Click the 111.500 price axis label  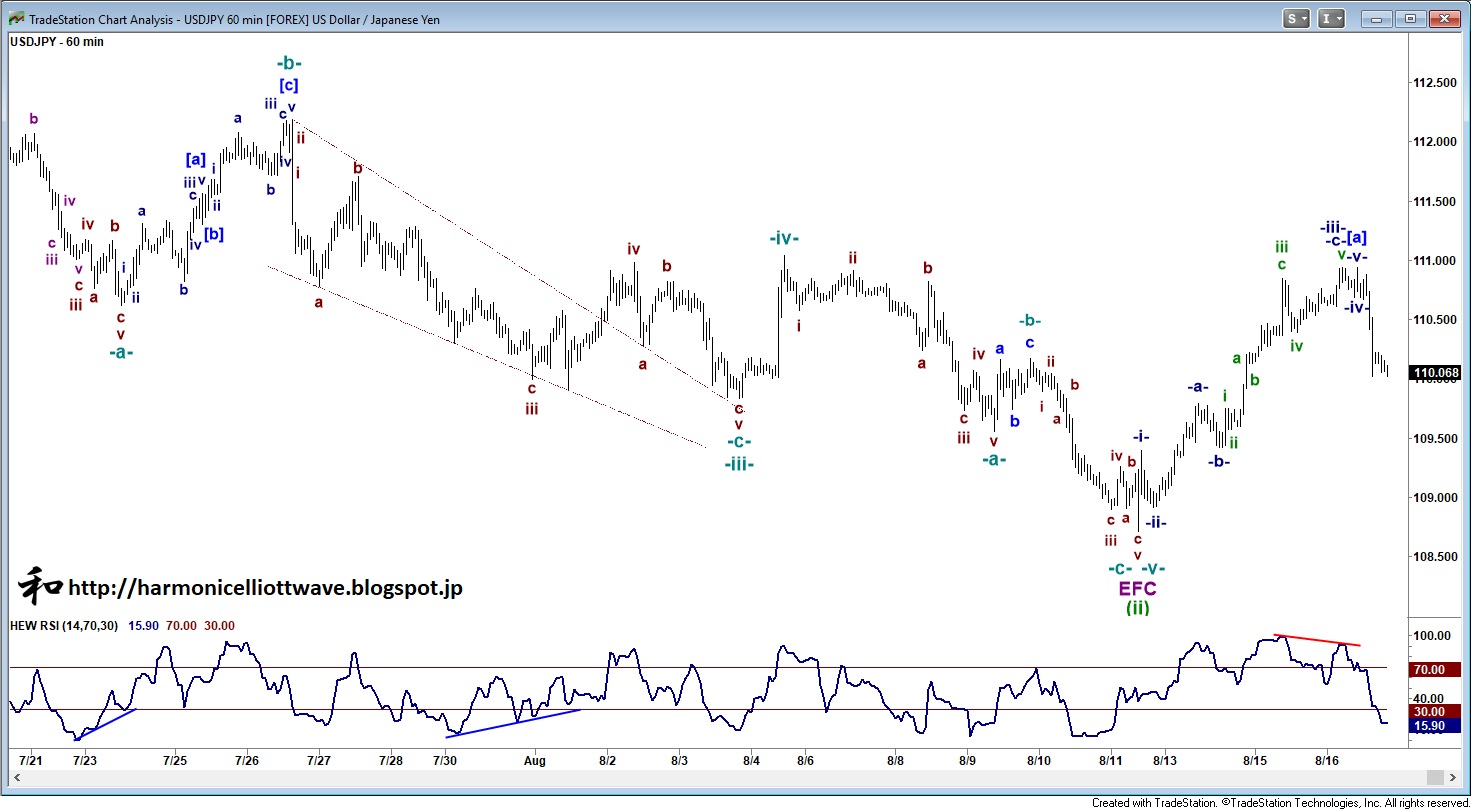click(x=1433, y=202)
